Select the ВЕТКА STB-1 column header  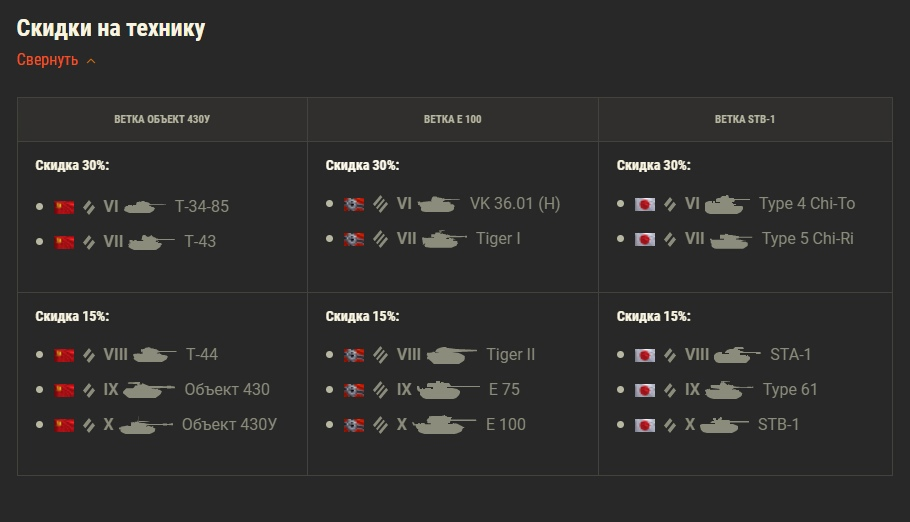click(x=745, y=119)
